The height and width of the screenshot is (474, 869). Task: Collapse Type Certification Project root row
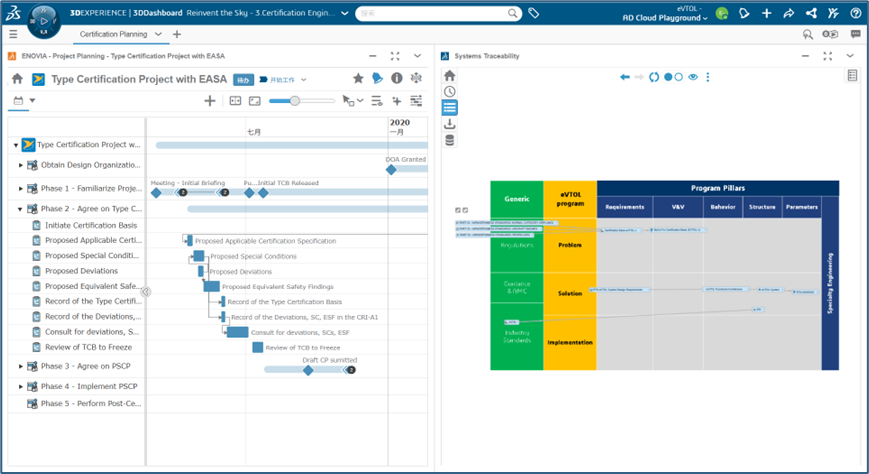(x=16, y=145)
